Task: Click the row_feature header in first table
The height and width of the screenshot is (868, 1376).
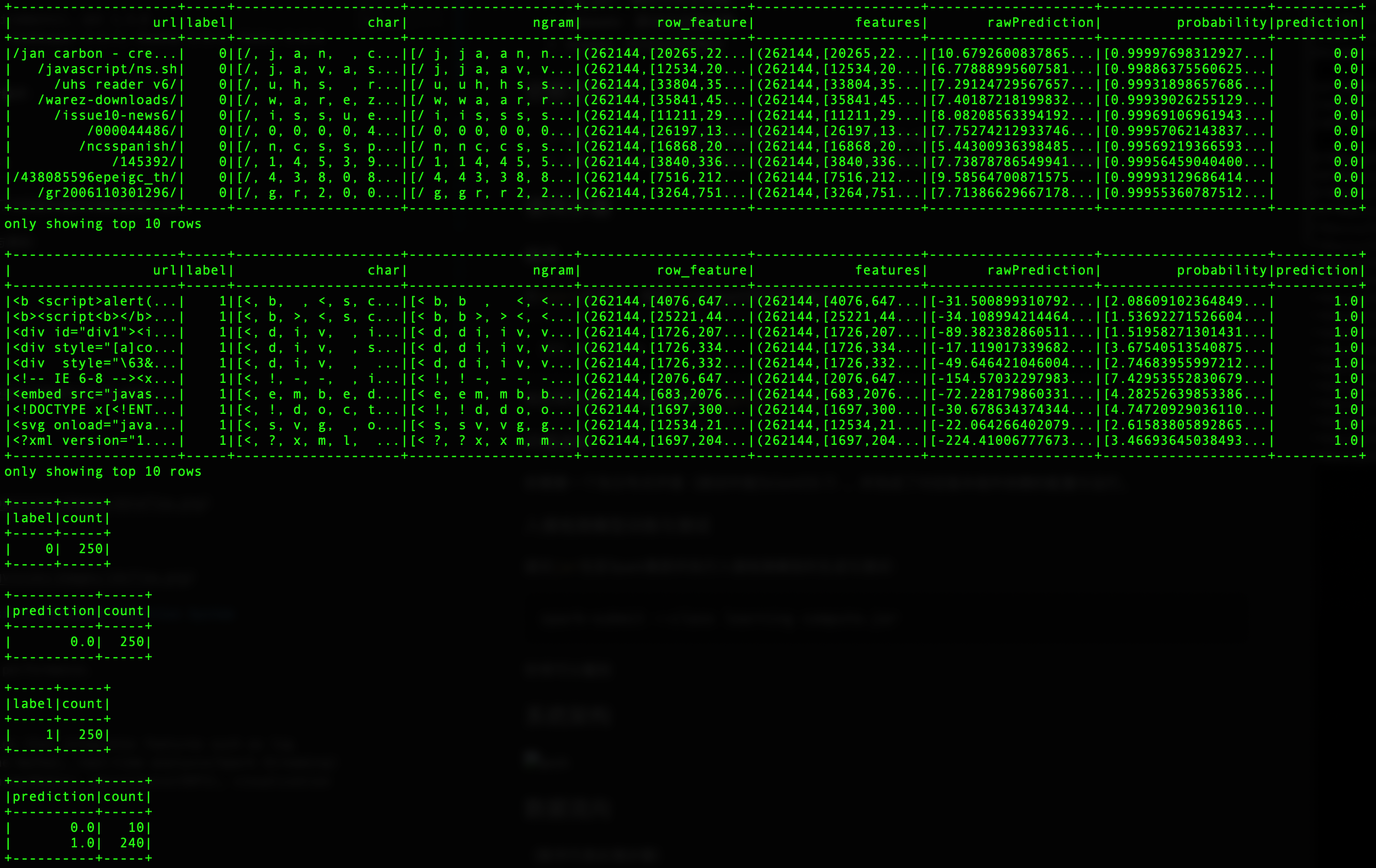Action: [702, 23]
